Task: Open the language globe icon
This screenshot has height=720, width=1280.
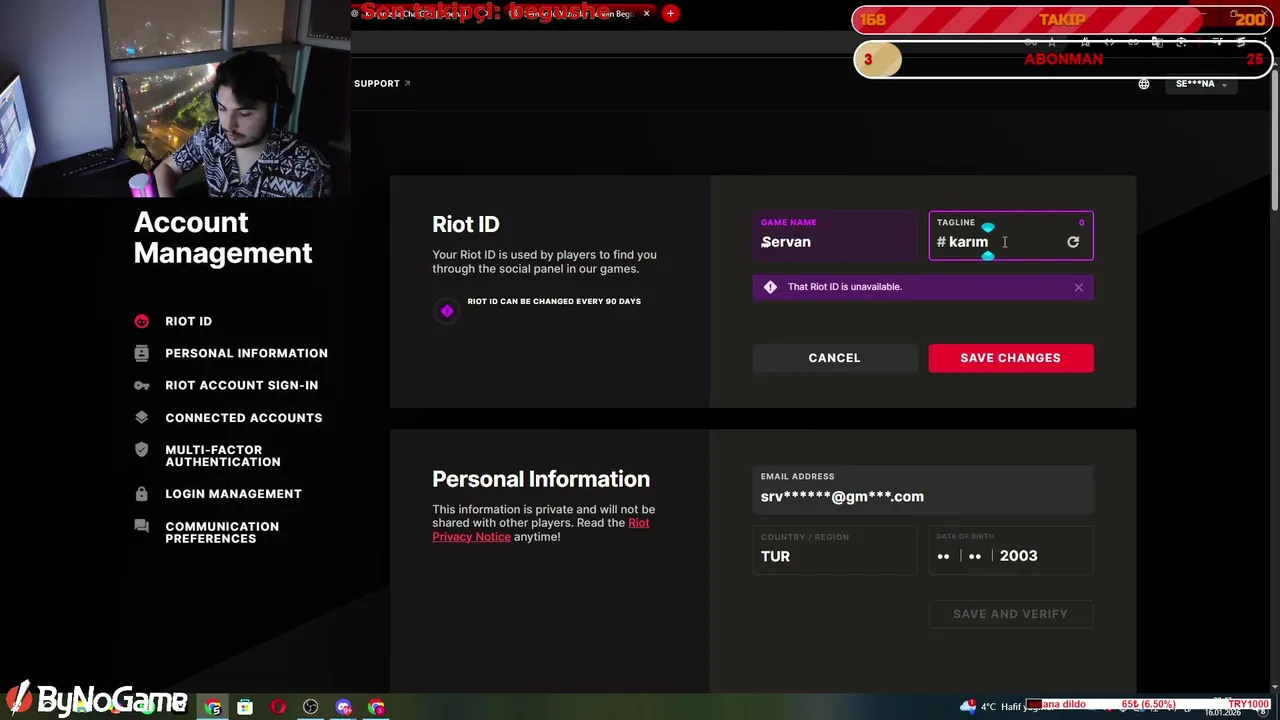Action: 1144,84
